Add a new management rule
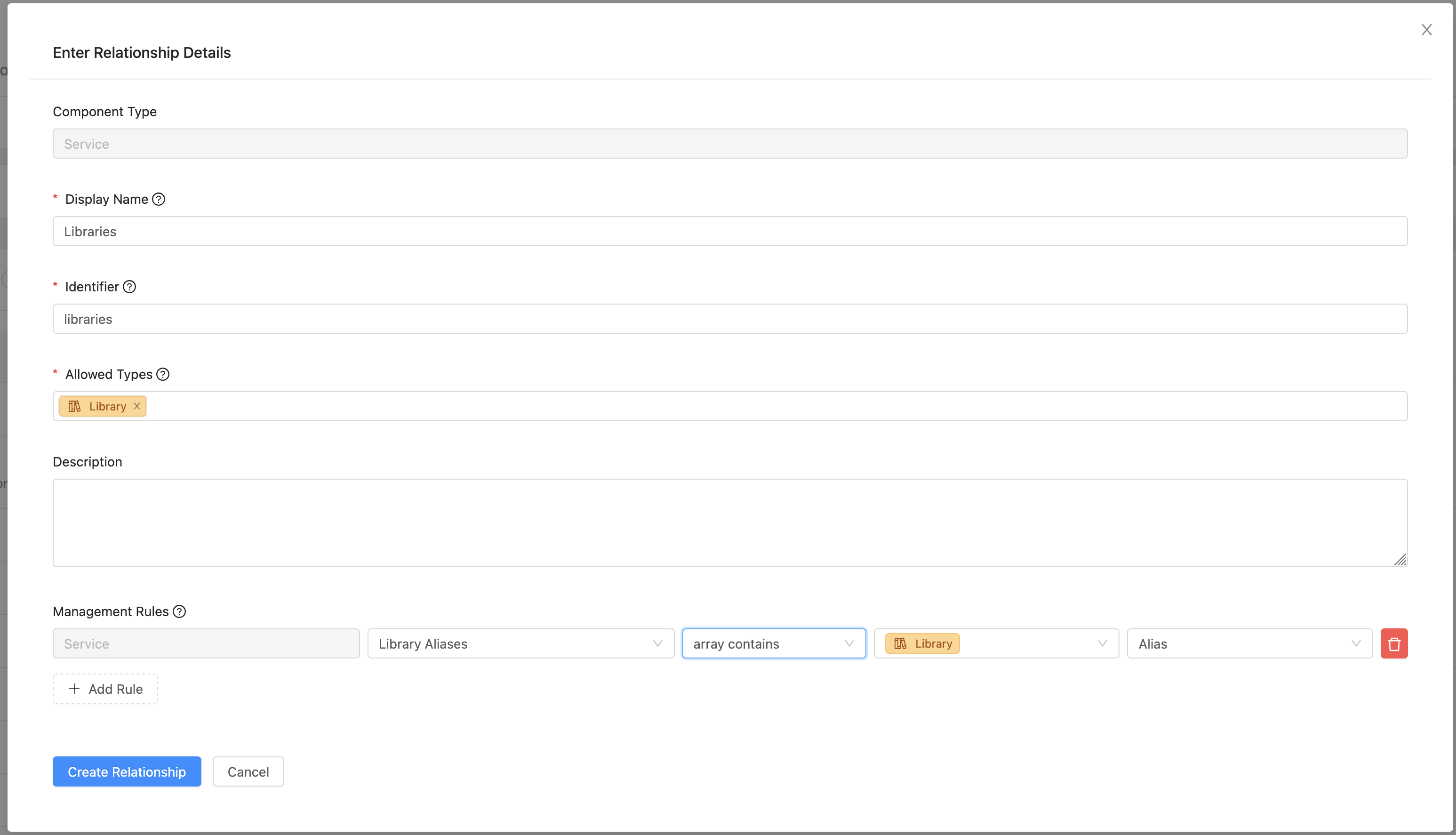Image resolution: width=1456 pixels, height=835 pixels. pos(105,689)
